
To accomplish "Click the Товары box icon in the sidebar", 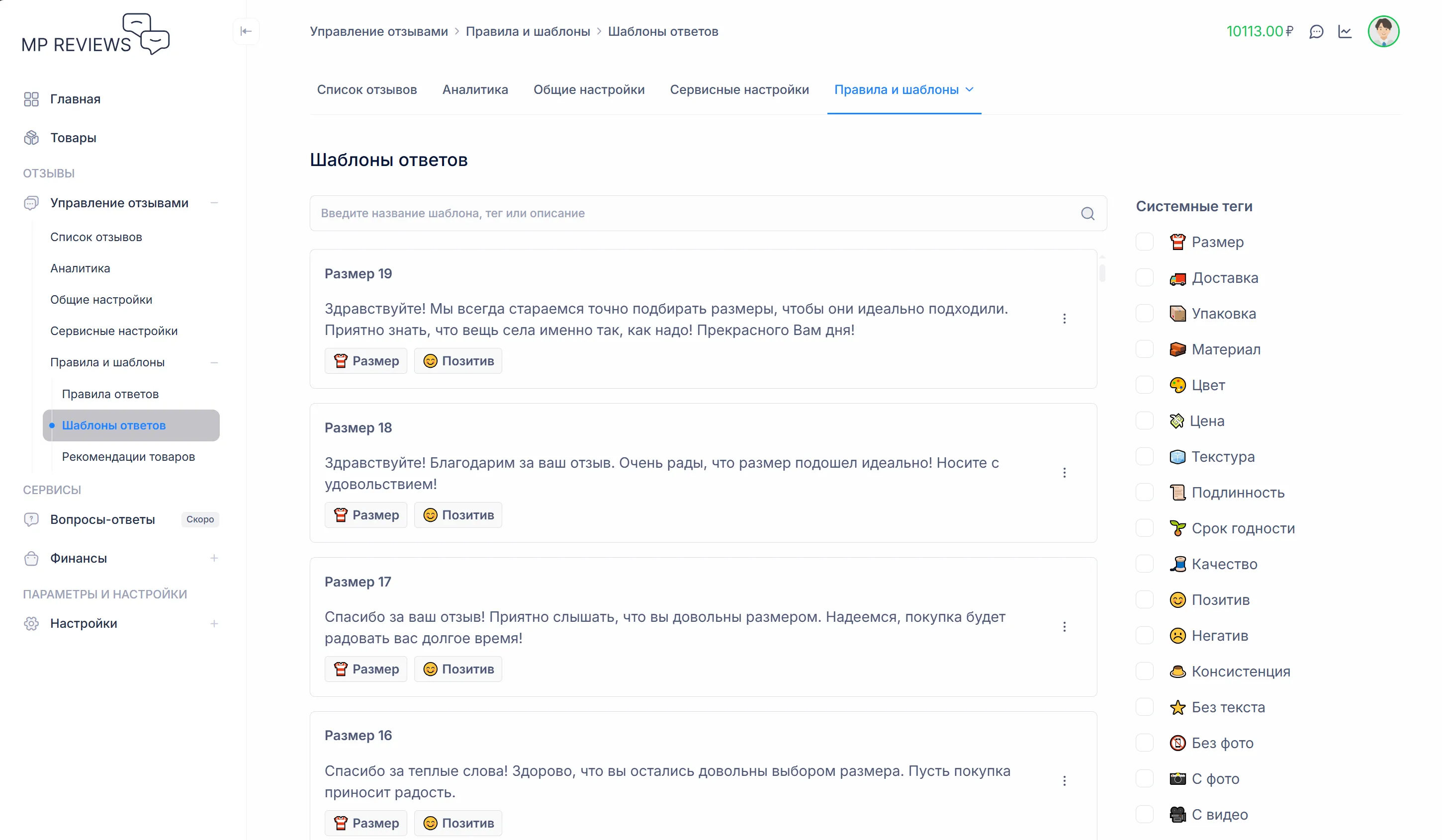I will [31, 137].
